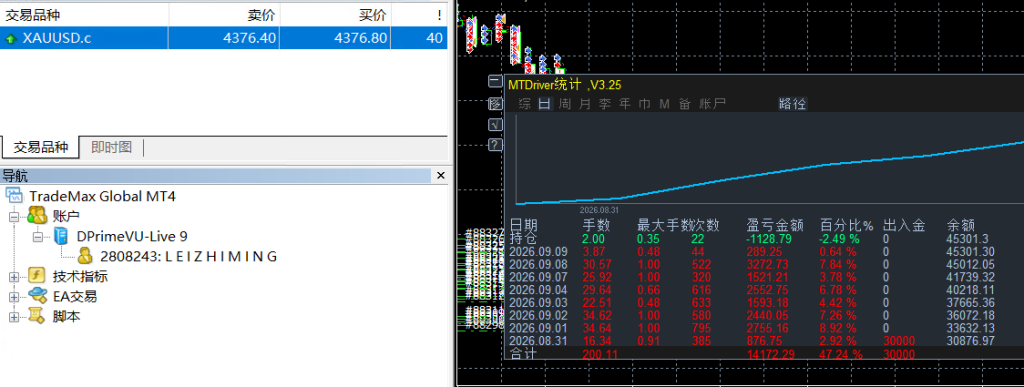1024x387 pixels.
Task: Collapse the DPrimeVU-Live 9 node
Action: [x=38, y=236]
